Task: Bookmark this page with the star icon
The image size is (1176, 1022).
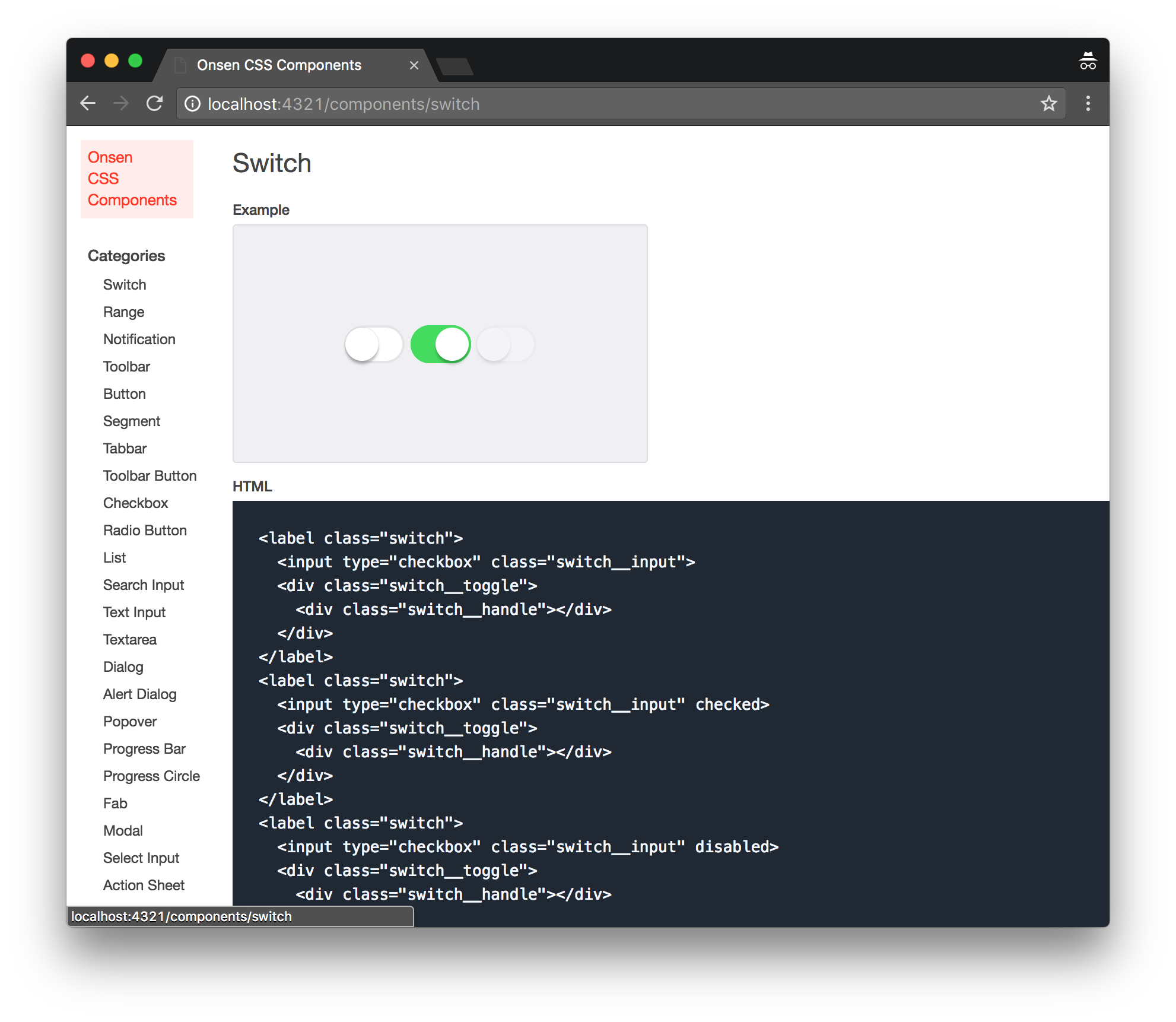Action: coord(1049,103)
